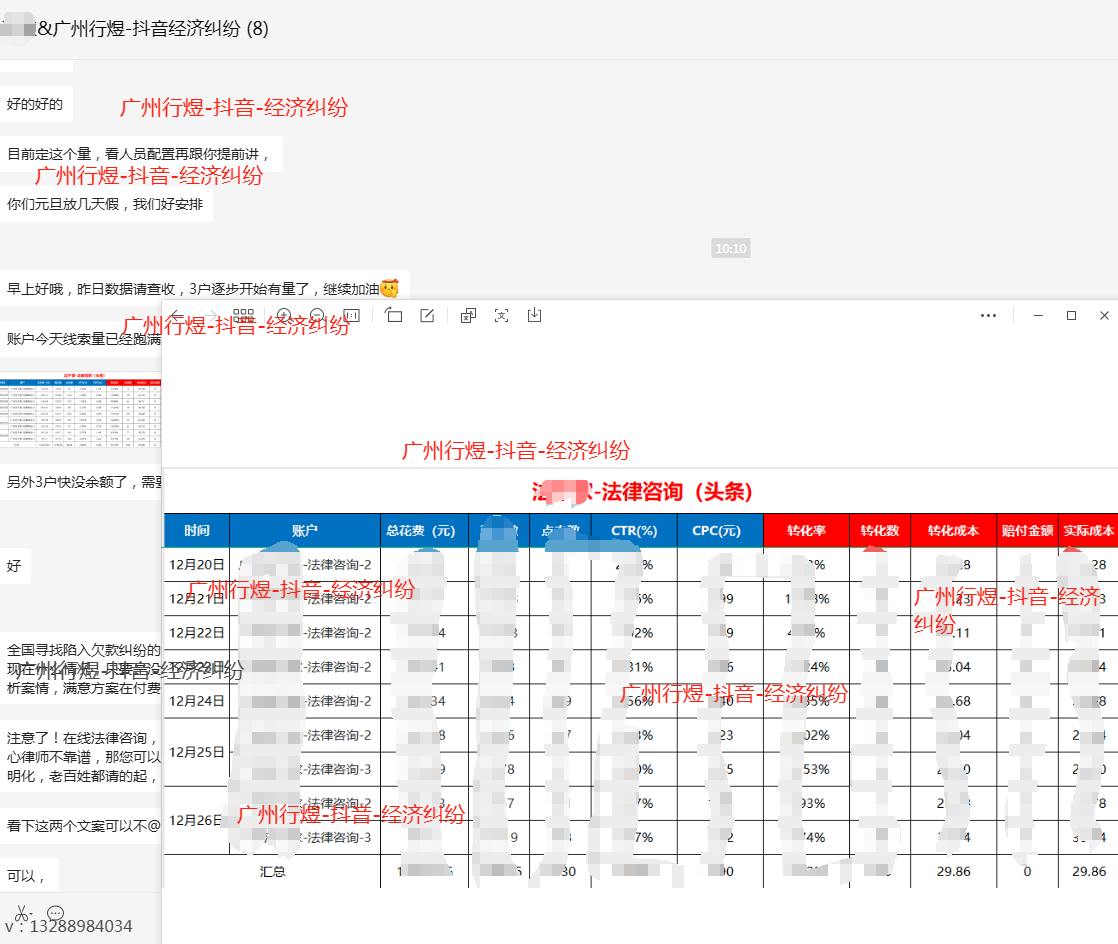Rotate the image in the viewer
This screenshot has width=1118, height=944.
click(394, 315)
